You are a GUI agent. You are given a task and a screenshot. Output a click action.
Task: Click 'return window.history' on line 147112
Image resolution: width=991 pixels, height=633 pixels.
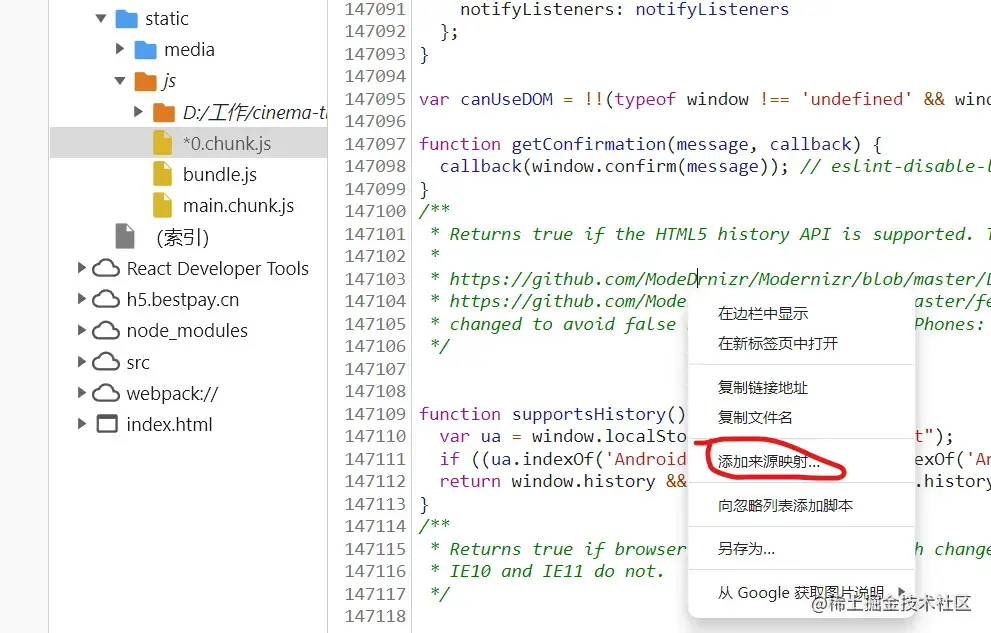(547, 481)
